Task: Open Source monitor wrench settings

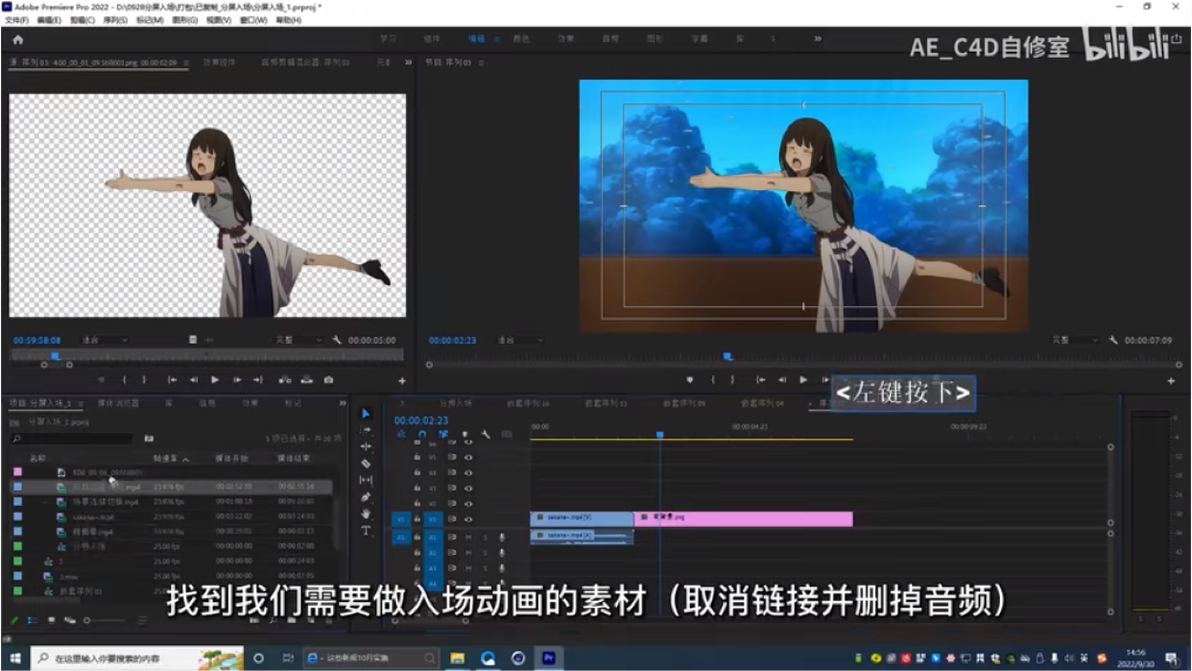Action: 337,340
